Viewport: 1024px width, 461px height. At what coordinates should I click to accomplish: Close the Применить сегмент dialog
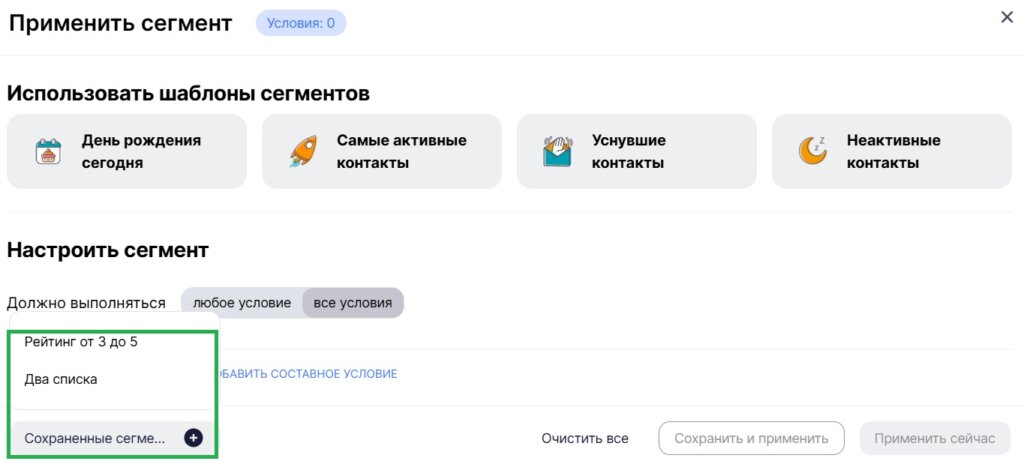click(x=1007, y=17)
